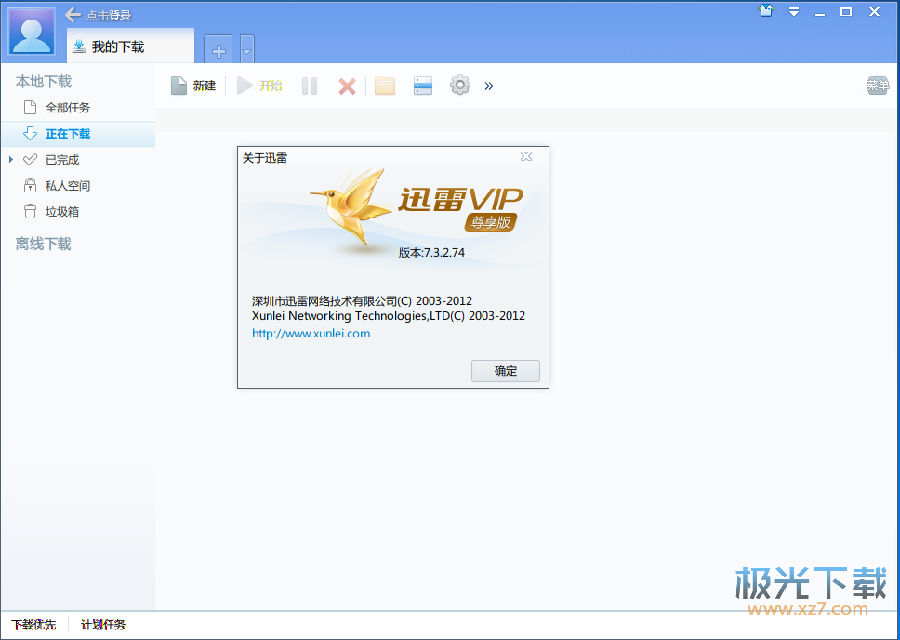Click the 离线下载 section header

click(44, 244)
